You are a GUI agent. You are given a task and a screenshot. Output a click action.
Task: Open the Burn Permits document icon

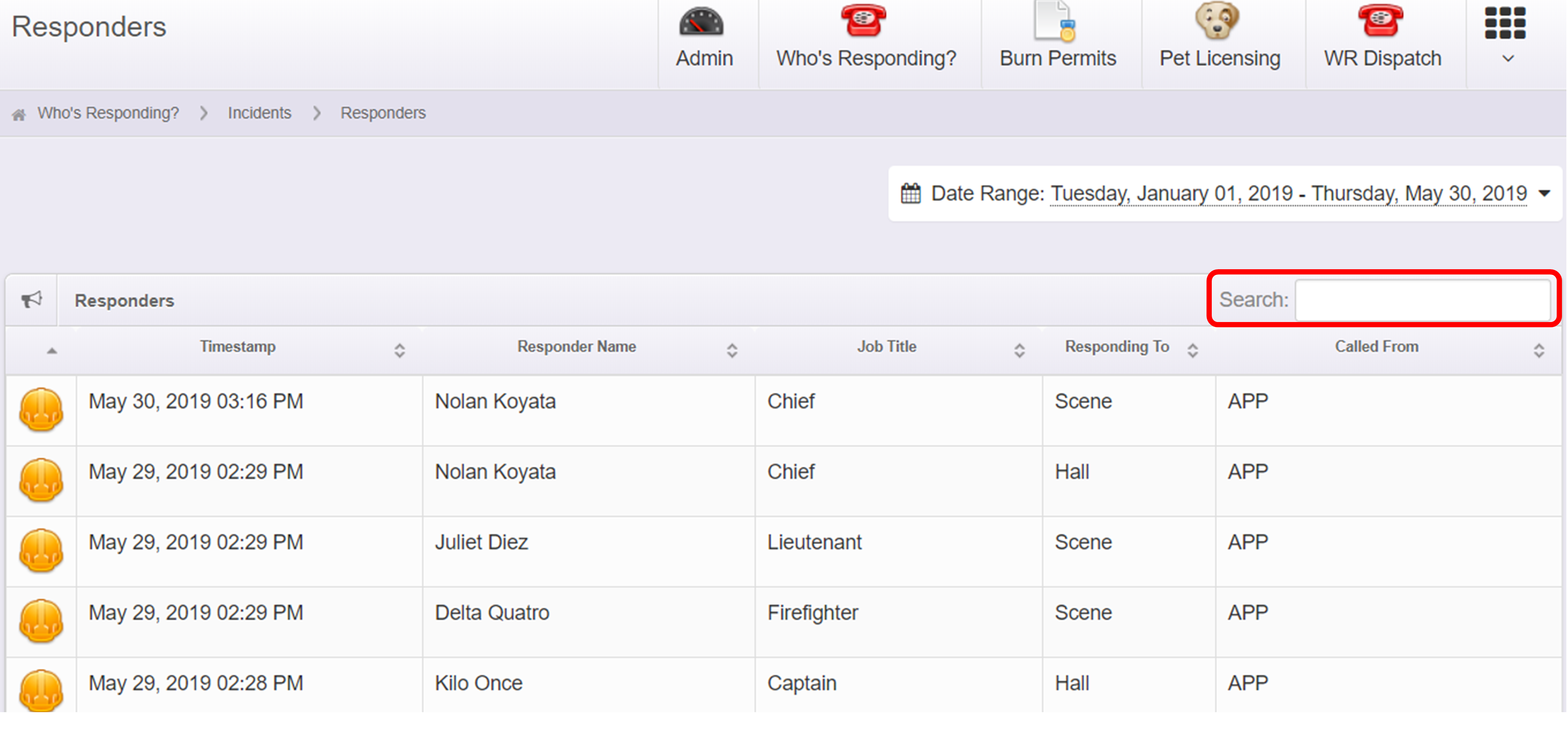1055,22
